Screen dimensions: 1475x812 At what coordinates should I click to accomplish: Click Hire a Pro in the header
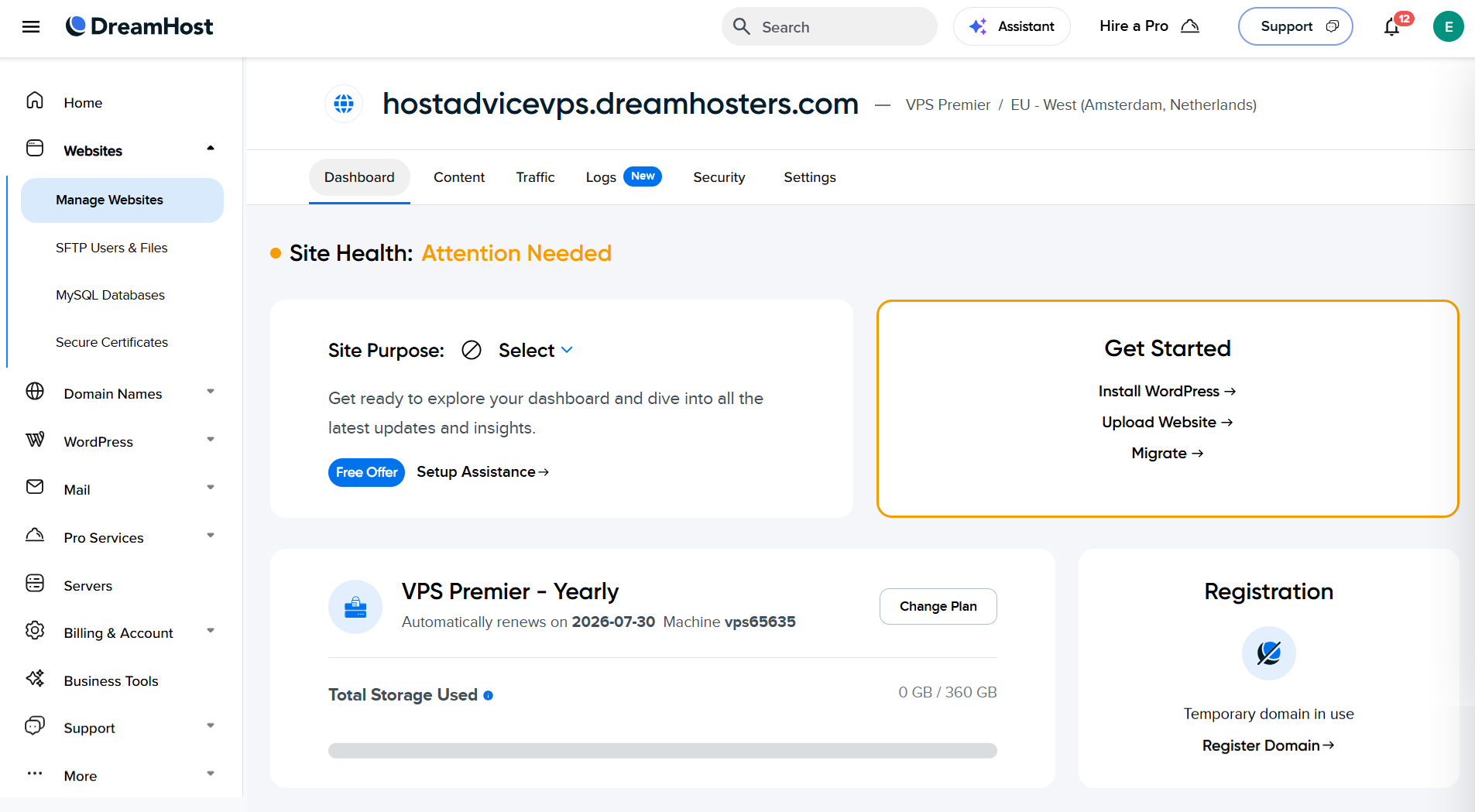(x=1149, y=26)
